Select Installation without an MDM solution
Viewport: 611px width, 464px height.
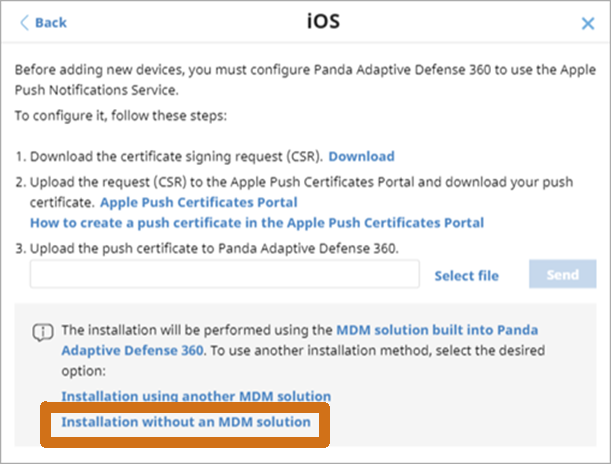(x=186, y=422)
